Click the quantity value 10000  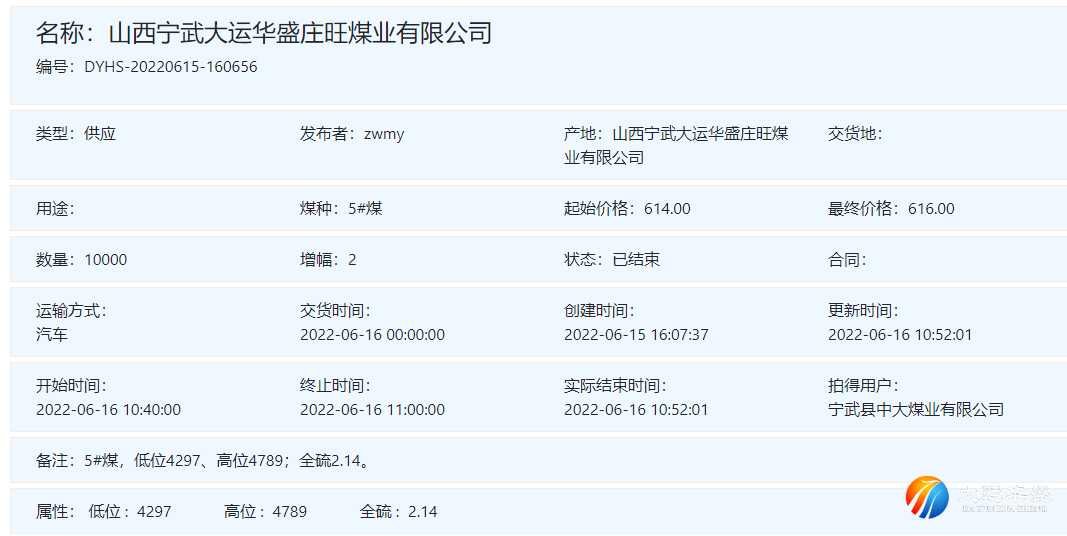pos(106,259)
